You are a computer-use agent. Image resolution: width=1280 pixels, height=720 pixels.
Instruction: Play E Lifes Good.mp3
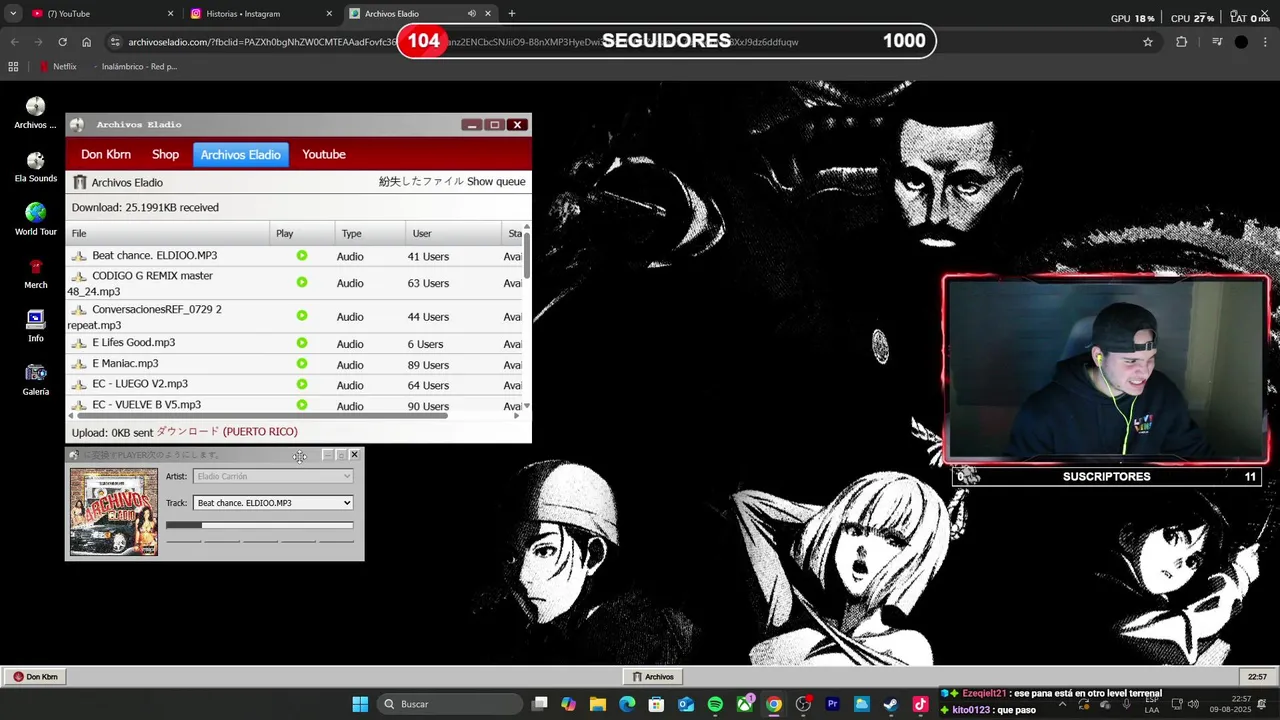click(302, 343)
